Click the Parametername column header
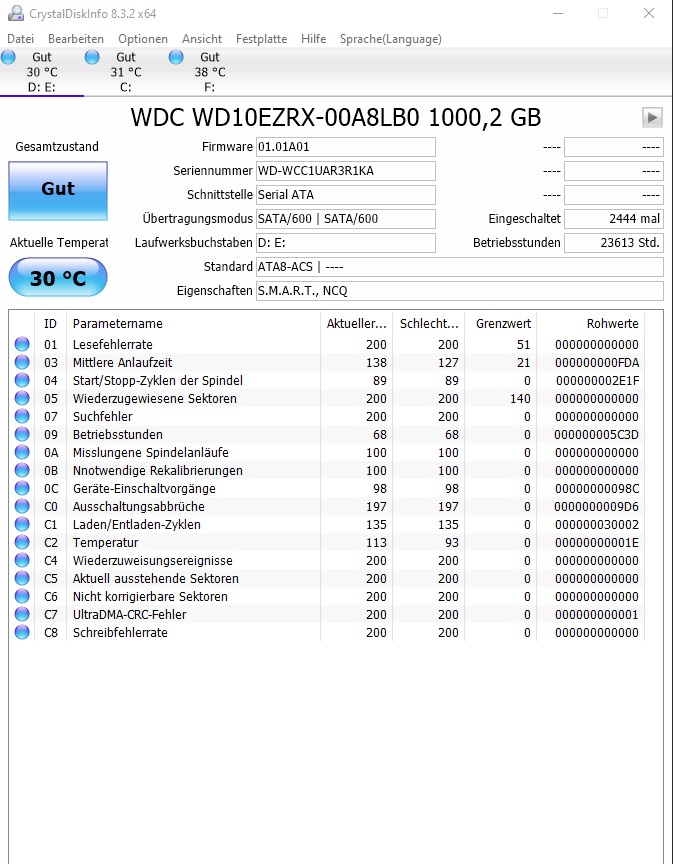 point(193,323)
